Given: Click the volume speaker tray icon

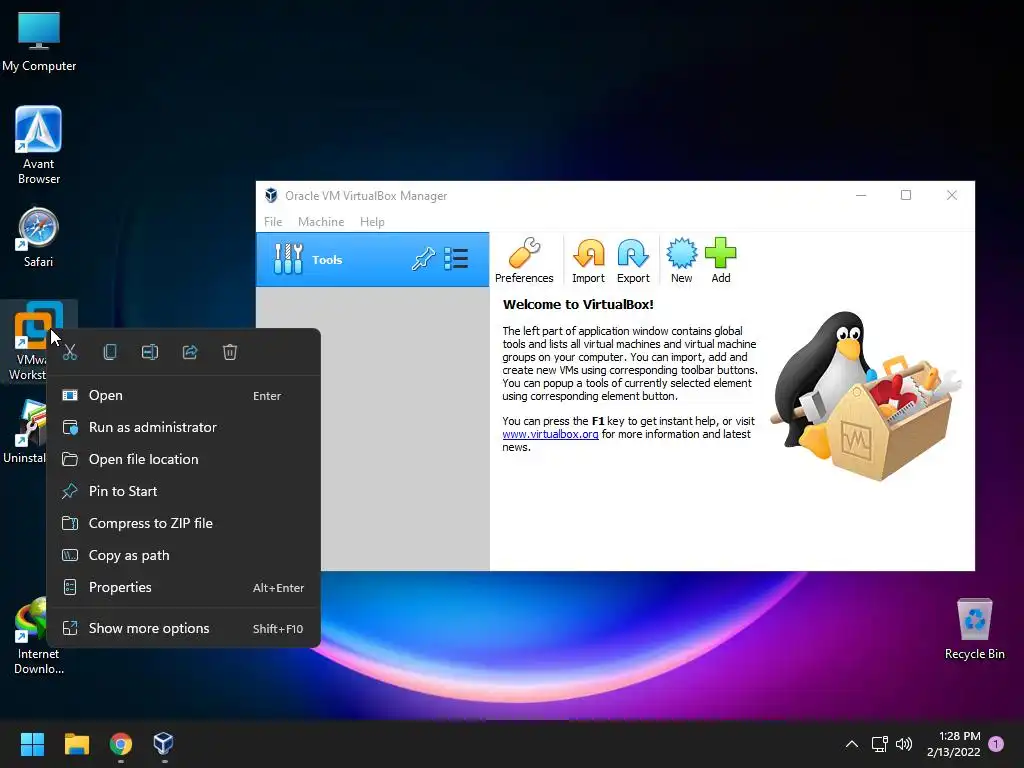Looking at the screenshot, I should pos(904,744).
